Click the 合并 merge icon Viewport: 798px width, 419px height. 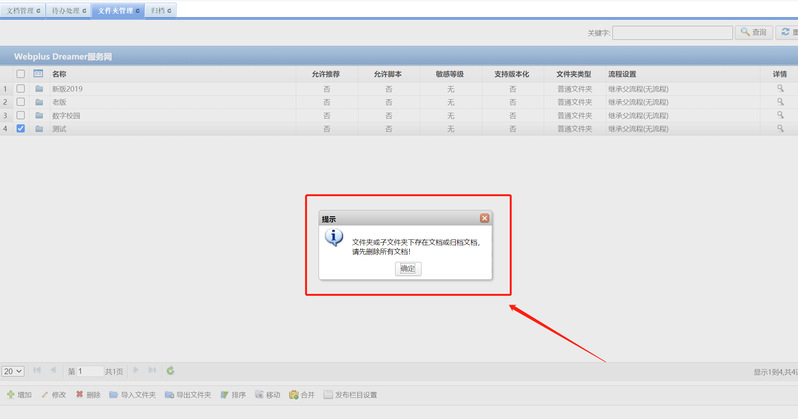coord(294,395)
